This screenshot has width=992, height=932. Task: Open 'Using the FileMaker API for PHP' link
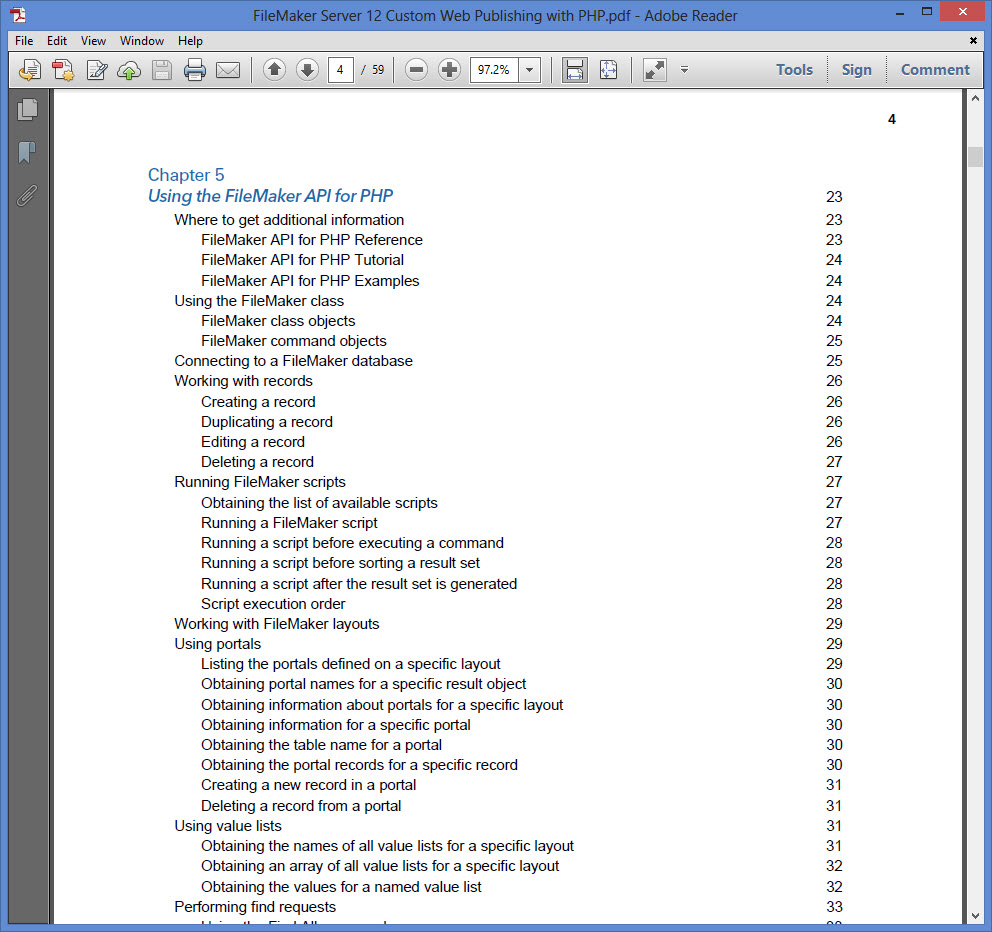pos(270,196)
